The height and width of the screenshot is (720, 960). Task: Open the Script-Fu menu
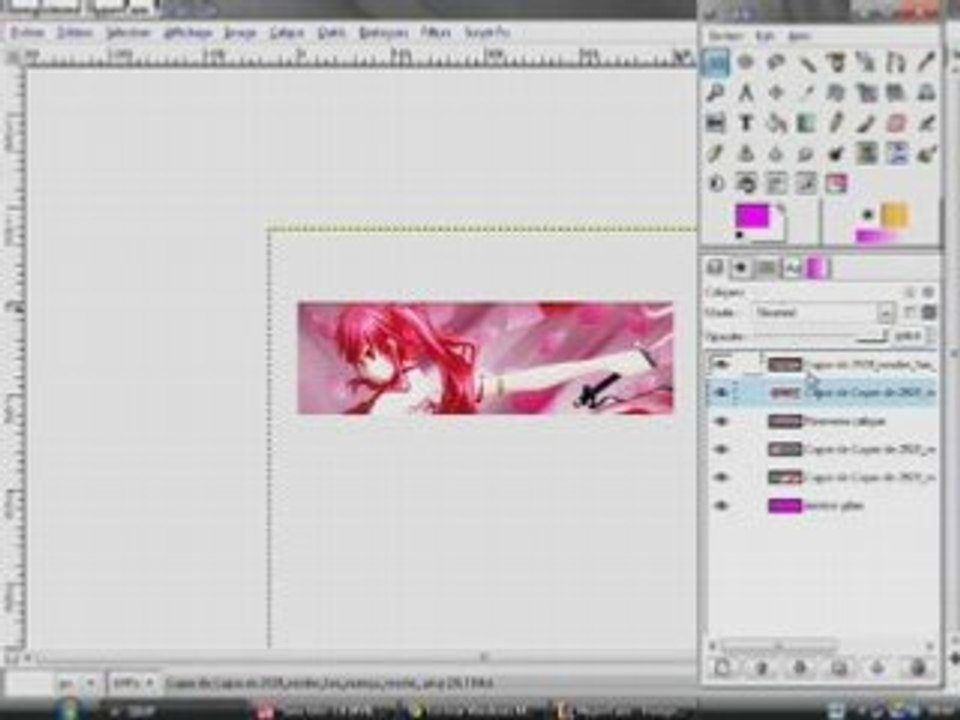[487, 32]
